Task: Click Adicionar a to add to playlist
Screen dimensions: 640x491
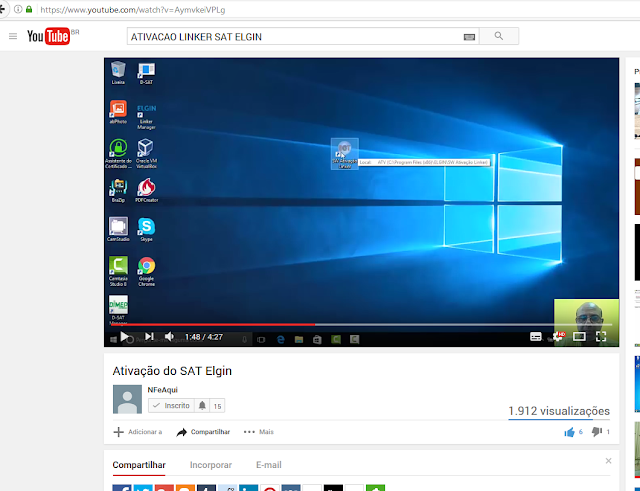Action: [x=138, y=432]
